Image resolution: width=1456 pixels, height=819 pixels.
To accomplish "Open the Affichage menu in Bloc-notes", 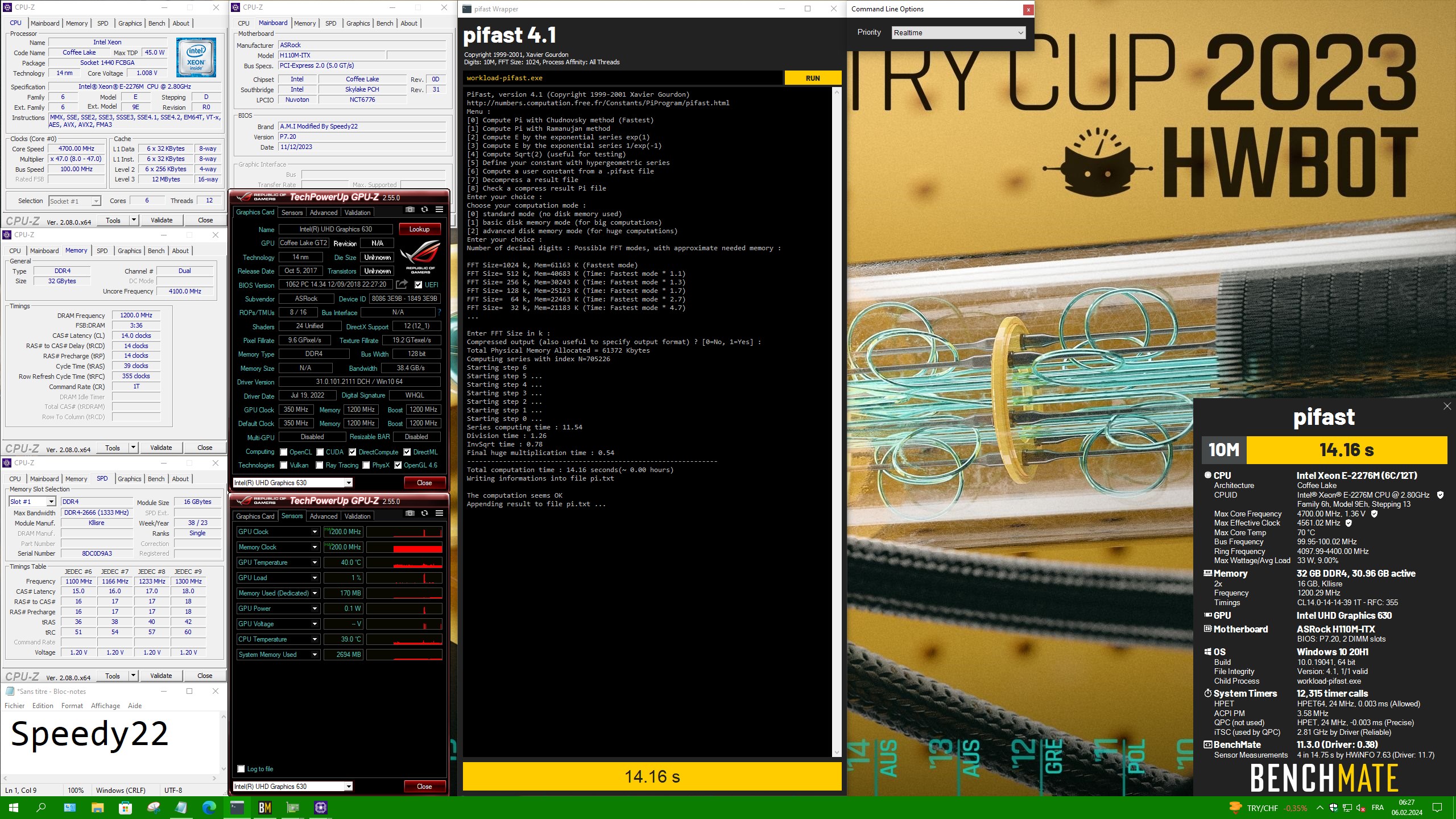I will pyautogui.click(x=105, y=705).
